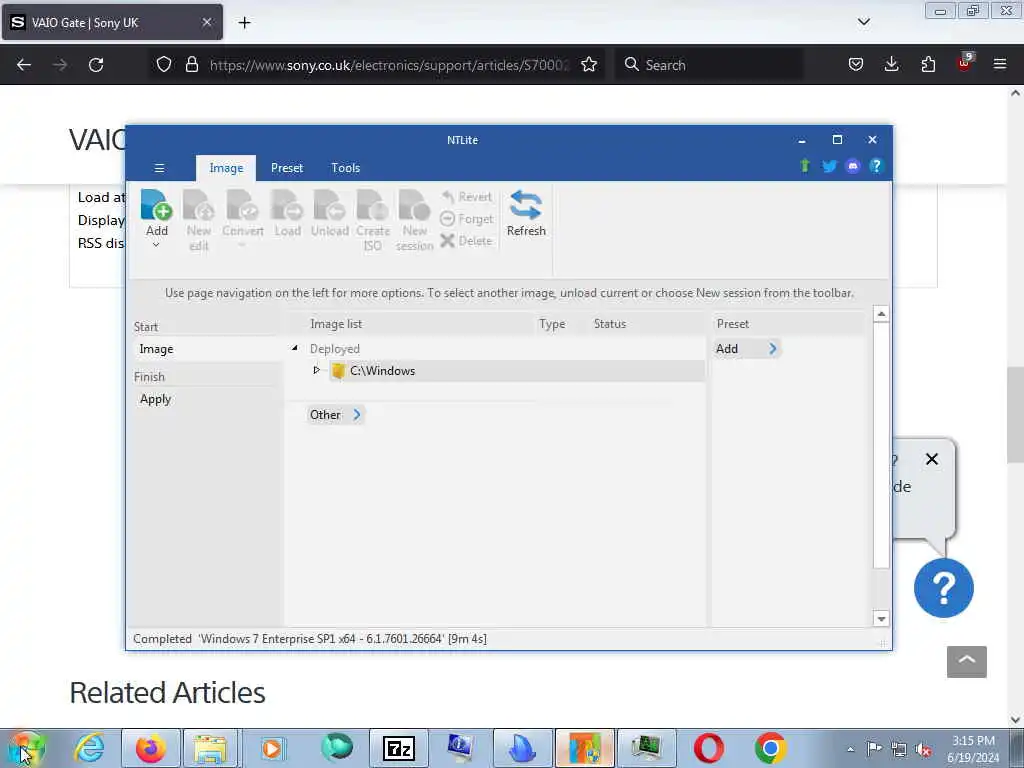Expand the C:\Windows tree node

click(317, 370)
